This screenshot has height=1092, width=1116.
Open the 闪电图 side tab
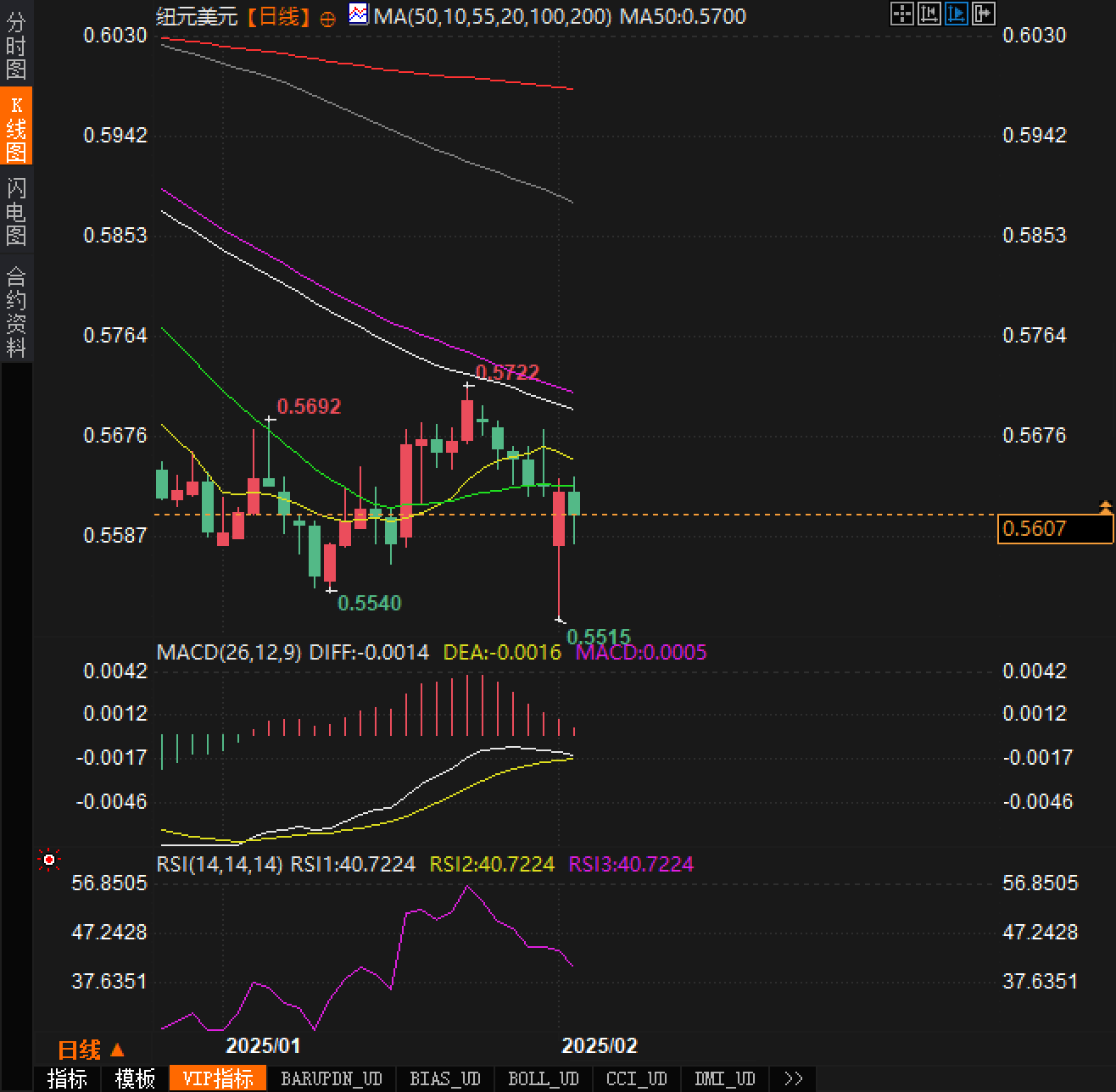16,211
